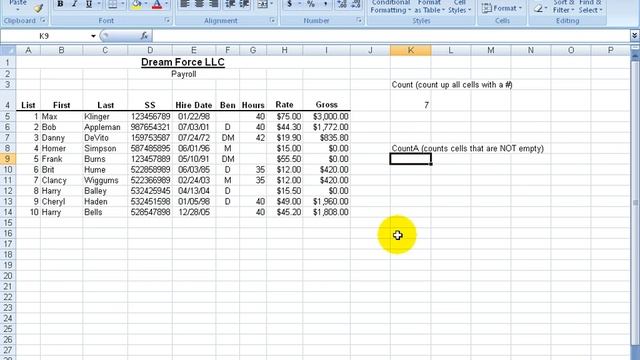Open Font dialog launcher
Viewport: 640px width, 360px height.
click(x=167, y=20)
